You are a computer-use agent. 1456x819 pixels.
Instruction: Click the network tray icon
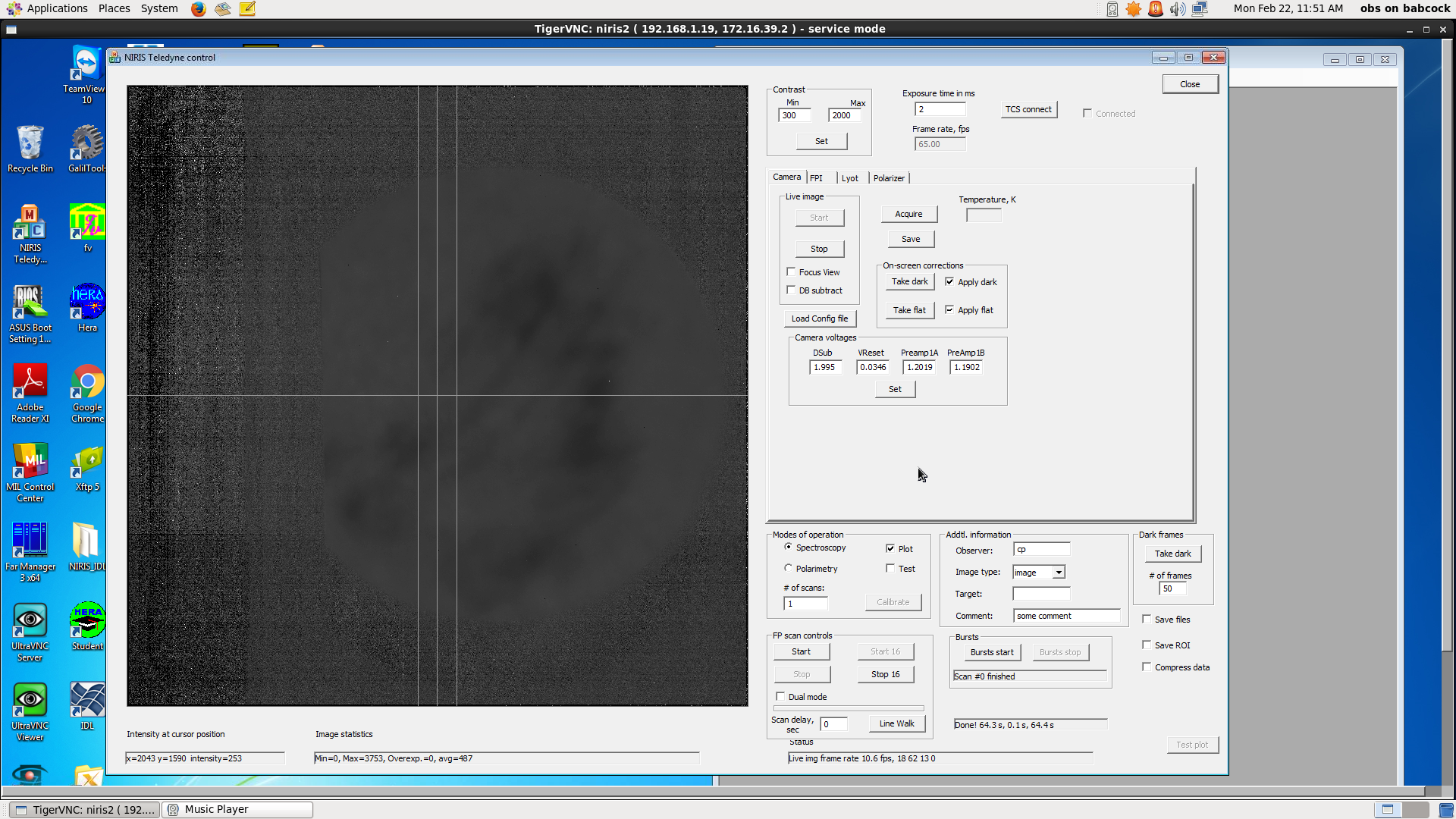pos(1200,9)
